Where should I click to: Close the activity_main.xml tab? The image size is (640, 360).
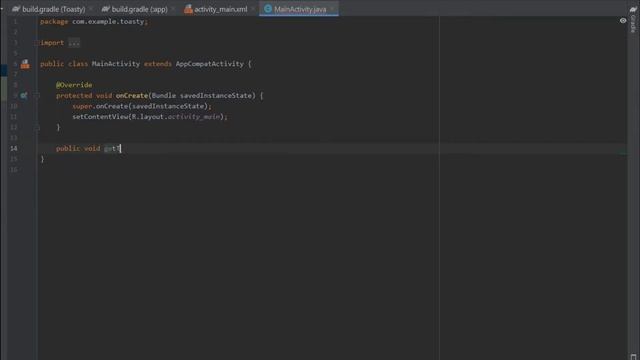(x=253, y=9)
